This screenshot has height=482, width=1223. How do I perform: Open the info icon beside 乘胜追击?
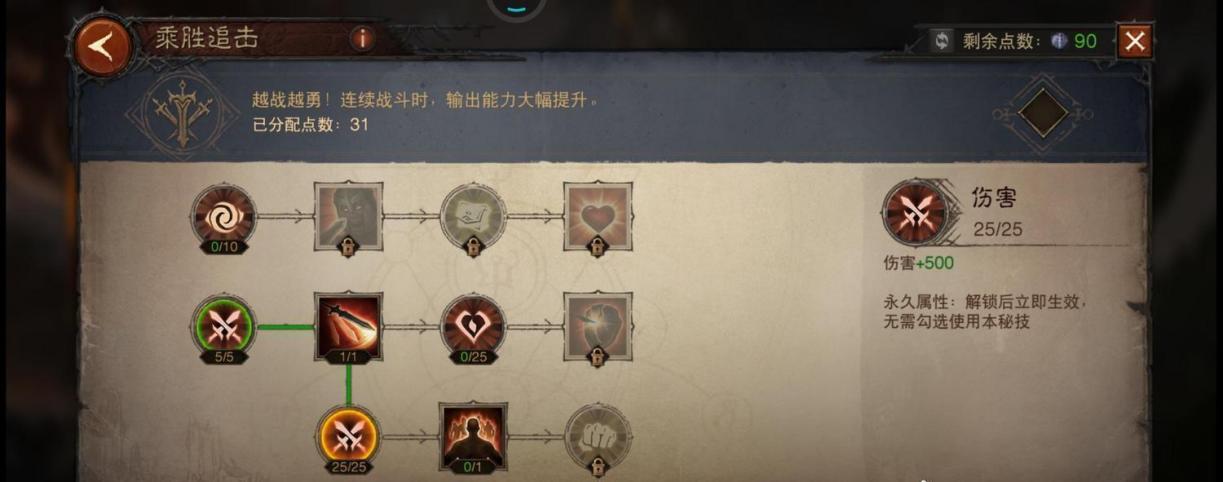pyautogui.click(x=361, y=39)
